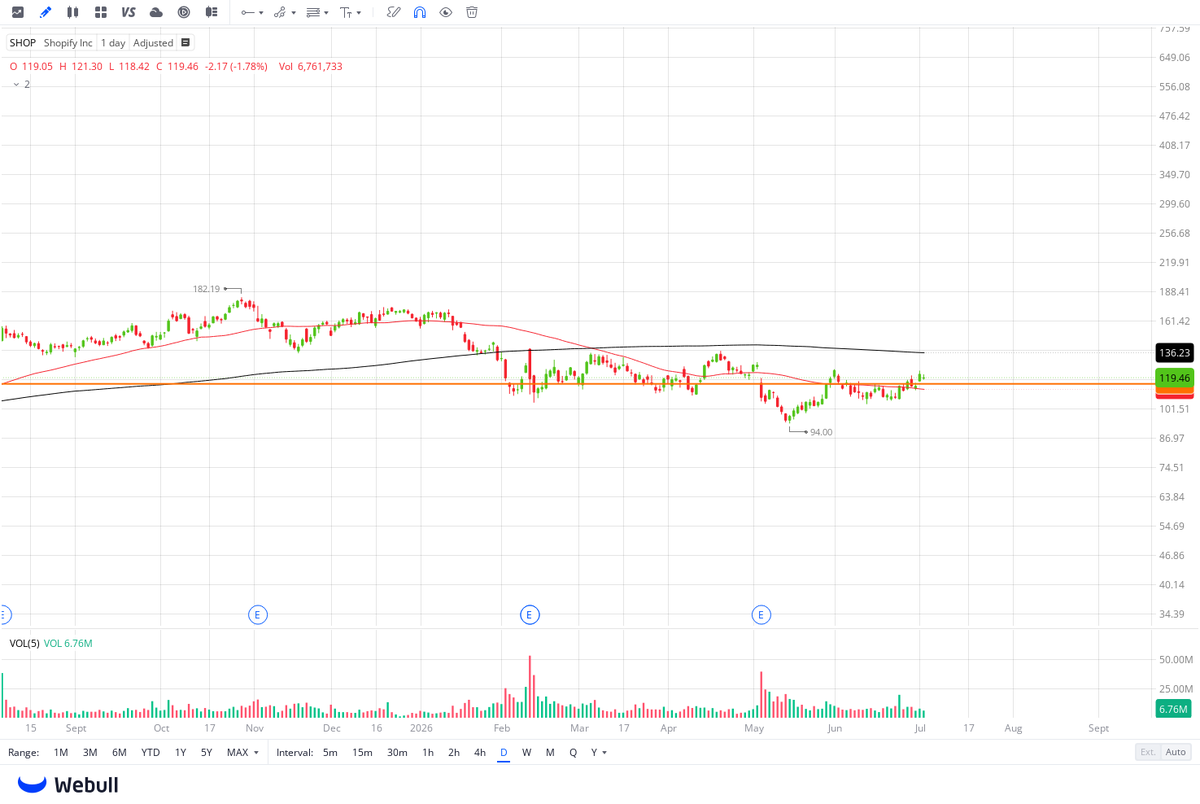Pick the freehand brush tool
This screenshot has width=1200, height=804.
tap(394, 12)
